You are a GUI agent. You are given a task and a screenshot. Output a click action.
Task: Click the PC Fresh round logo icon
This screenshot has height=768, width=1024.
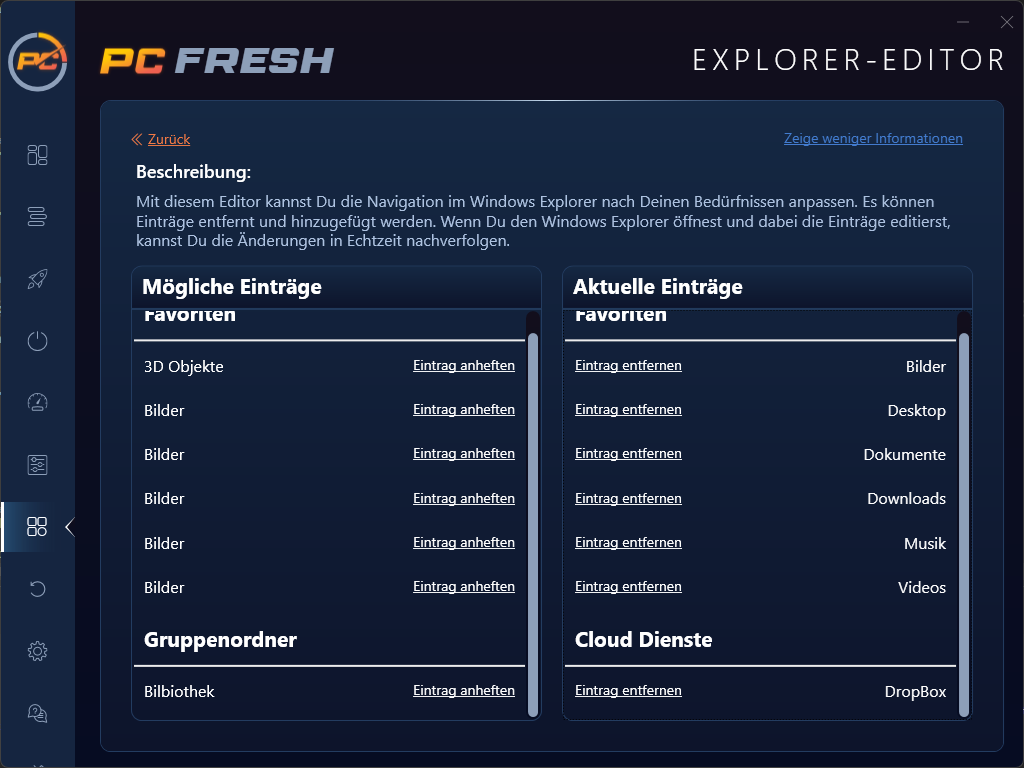(37, 61)
